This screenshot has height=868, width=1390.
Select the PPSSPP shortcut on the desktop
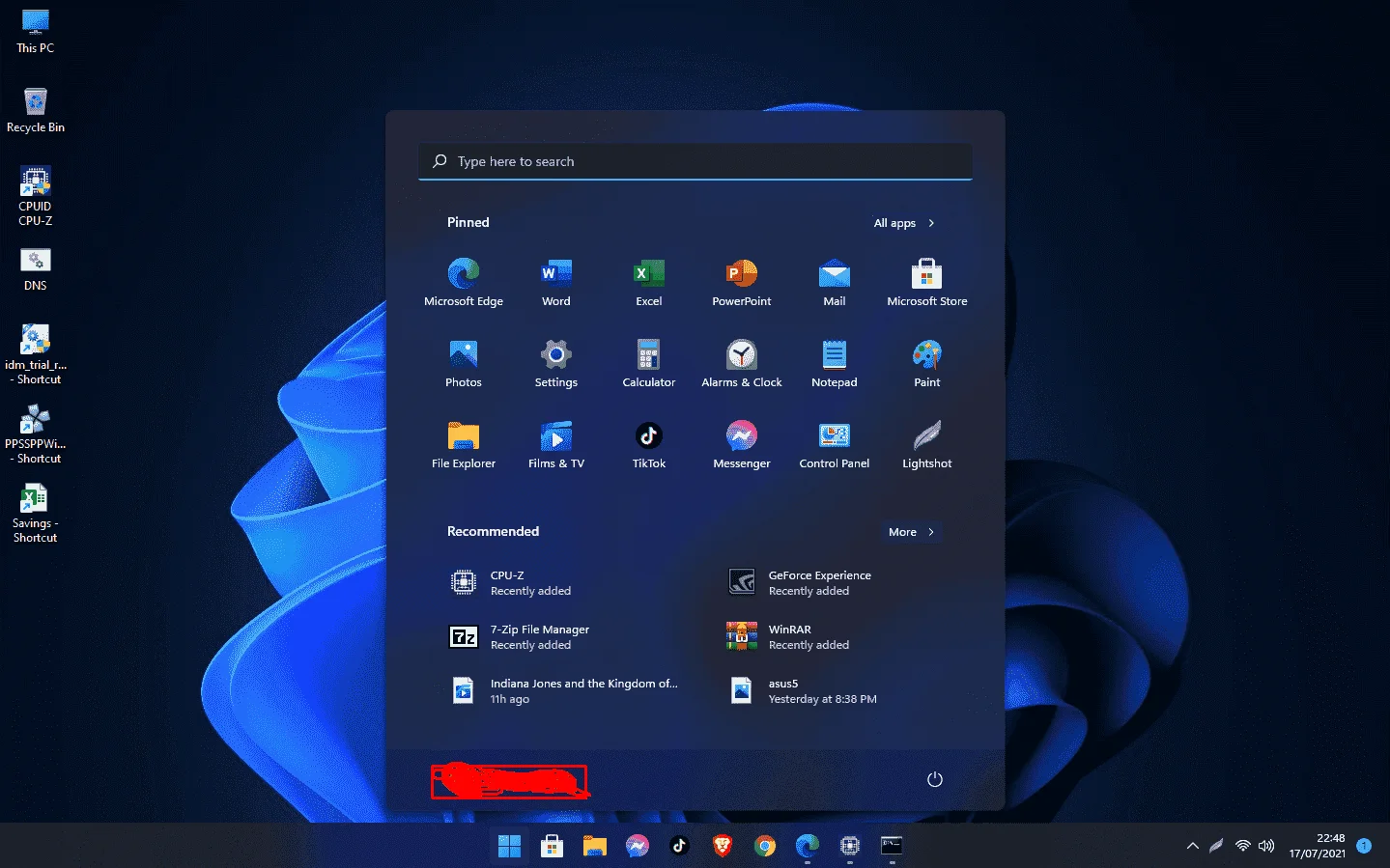pyautogui.click(x=36, y=434)
